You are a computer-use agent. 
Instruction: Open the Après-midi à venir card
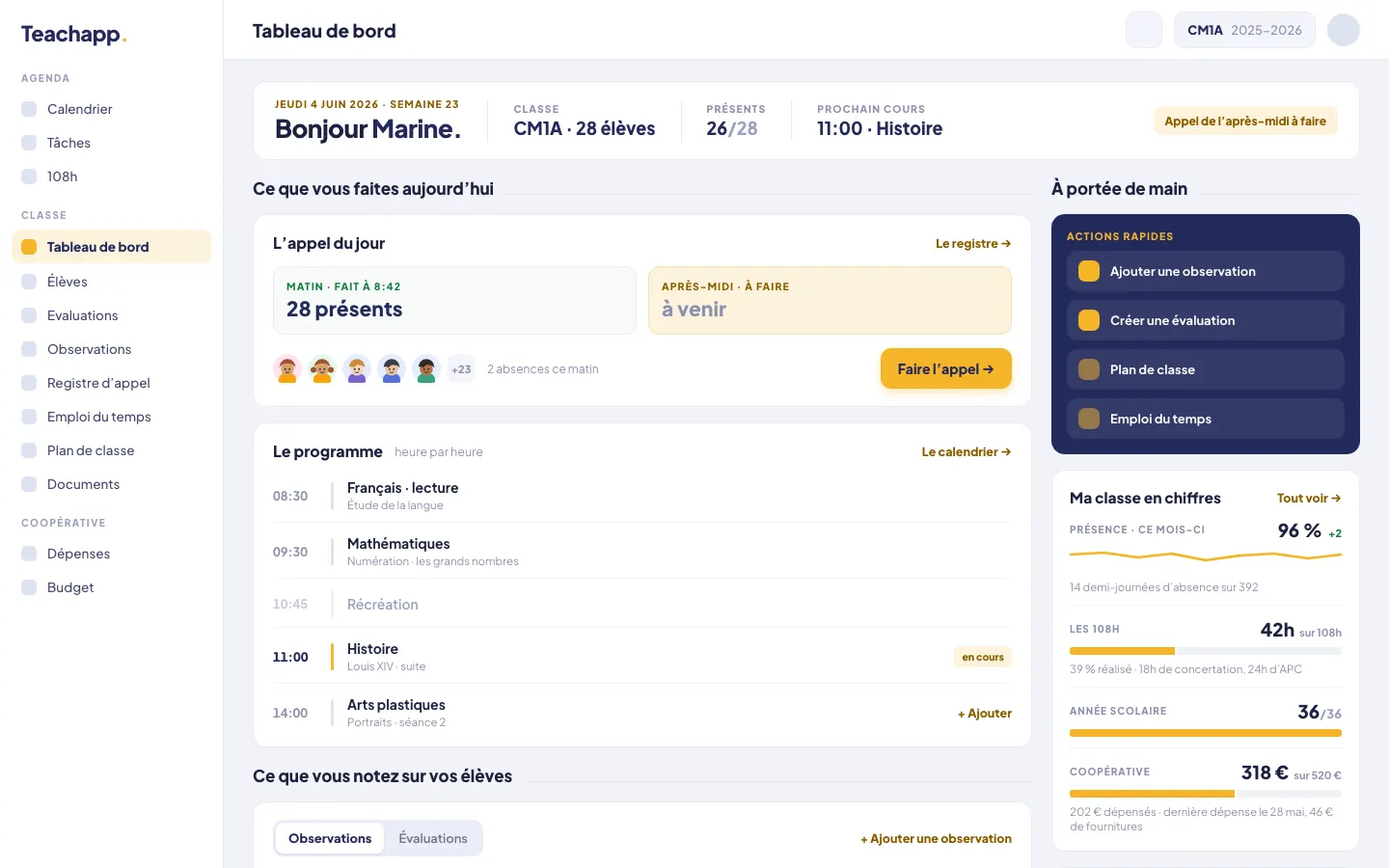tap(830, 300)
